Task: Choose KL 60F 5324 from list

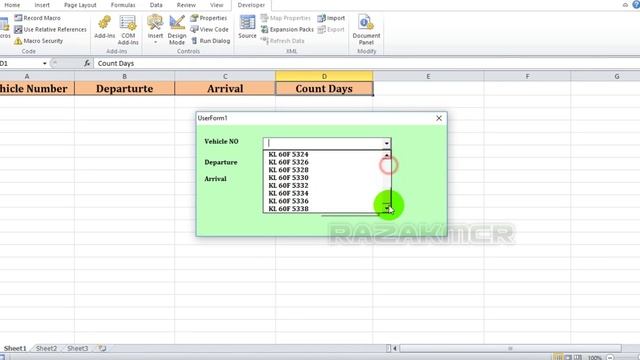Action: 288,154
